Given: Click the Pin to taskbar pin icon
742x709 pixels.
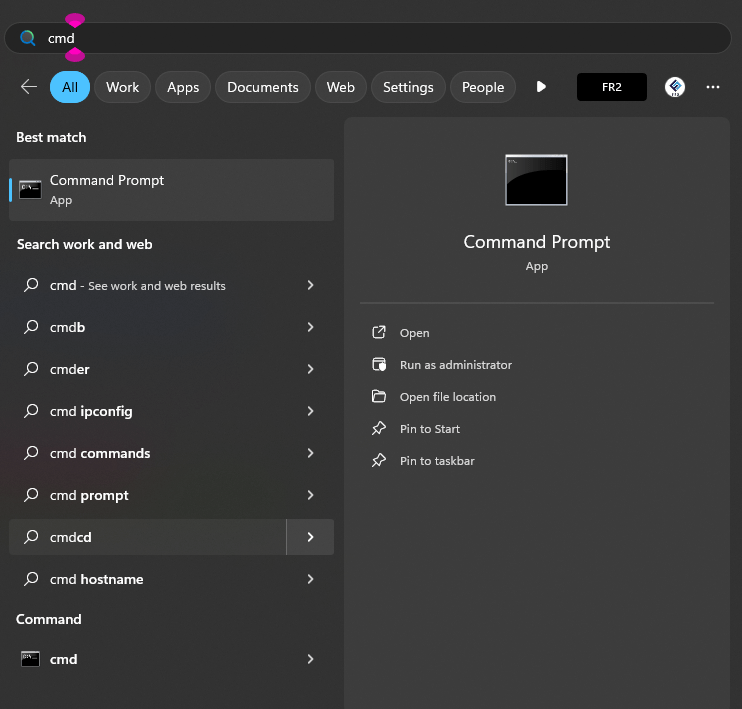Looking at the screenshot, I should 379,461.
